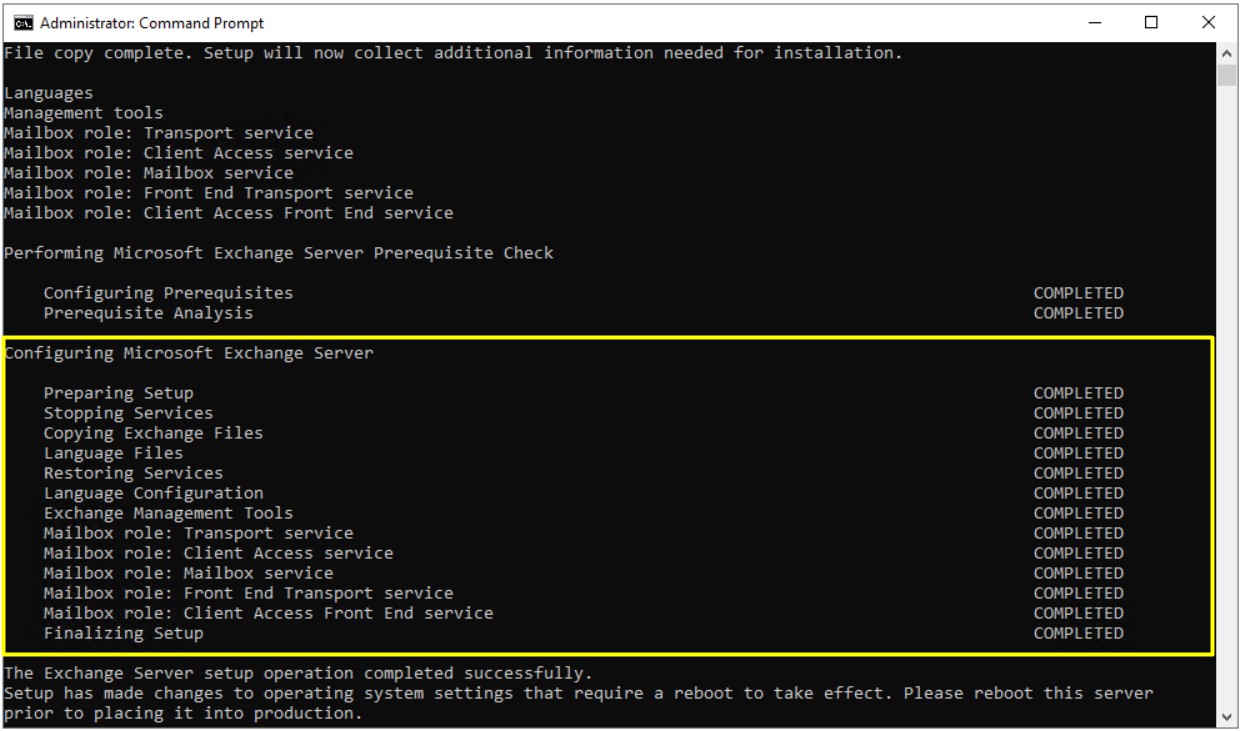Click the 'Language Configuration' text
The width and height of the screenshot is (1241, 731).
point(154,493)
